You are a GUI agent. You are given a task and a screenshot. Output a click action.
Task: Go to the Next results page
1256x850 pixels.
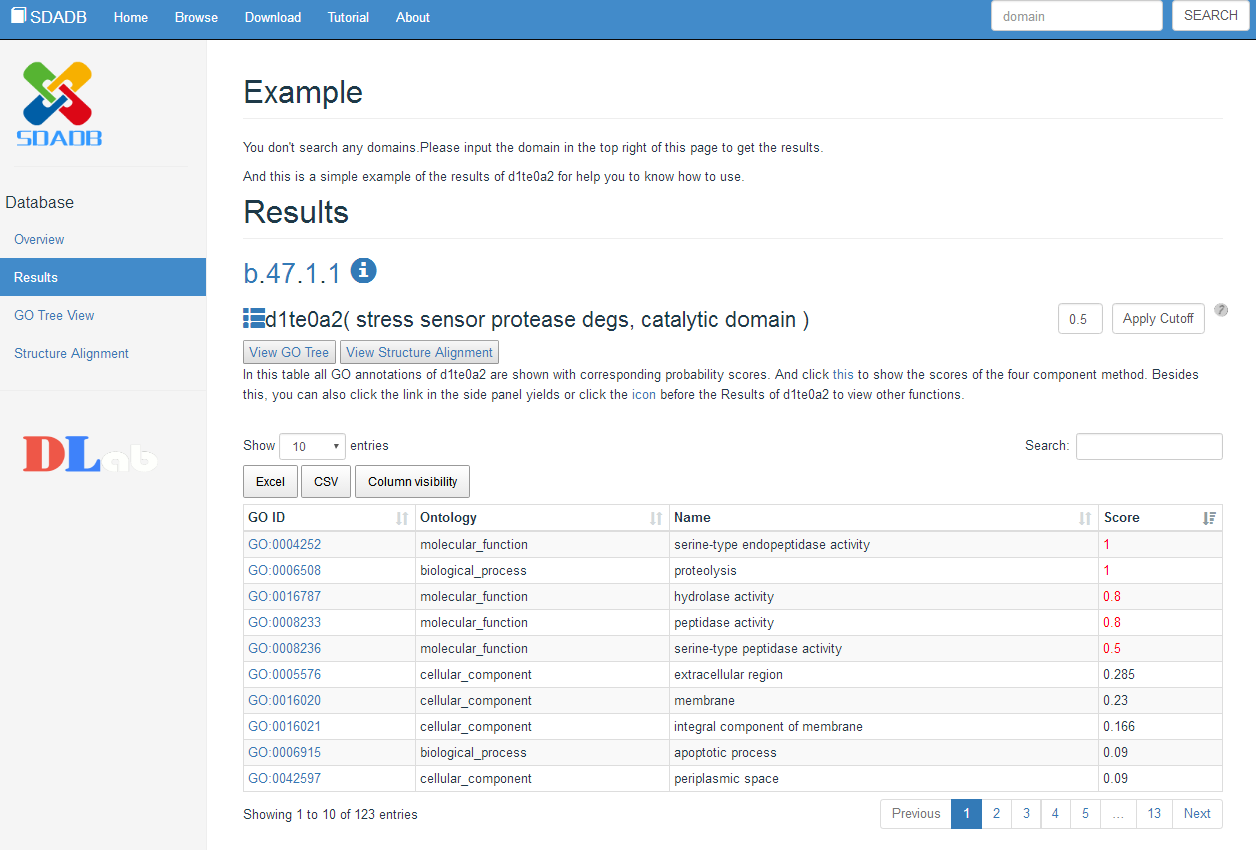(1197, 814)
